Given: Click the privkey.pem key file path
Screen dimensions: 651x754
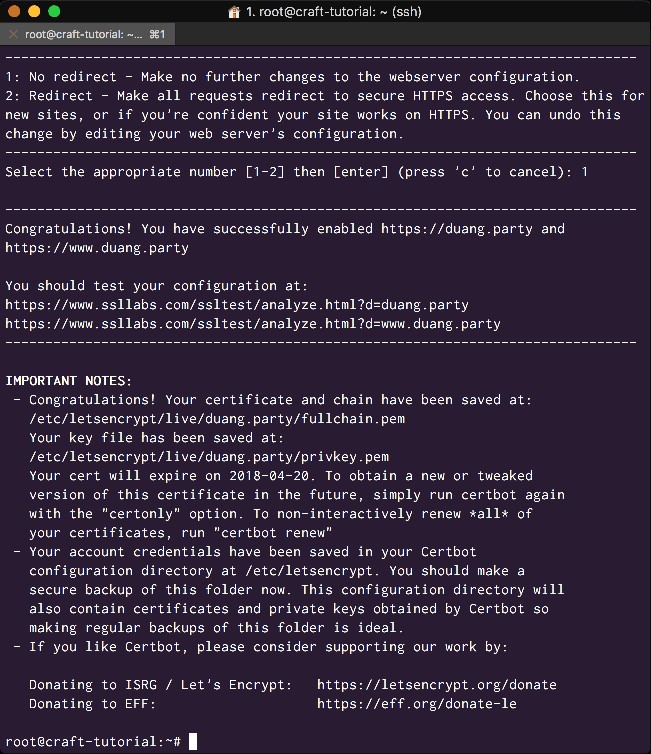Looking at the screenshot, I should (x=209, y=456).
